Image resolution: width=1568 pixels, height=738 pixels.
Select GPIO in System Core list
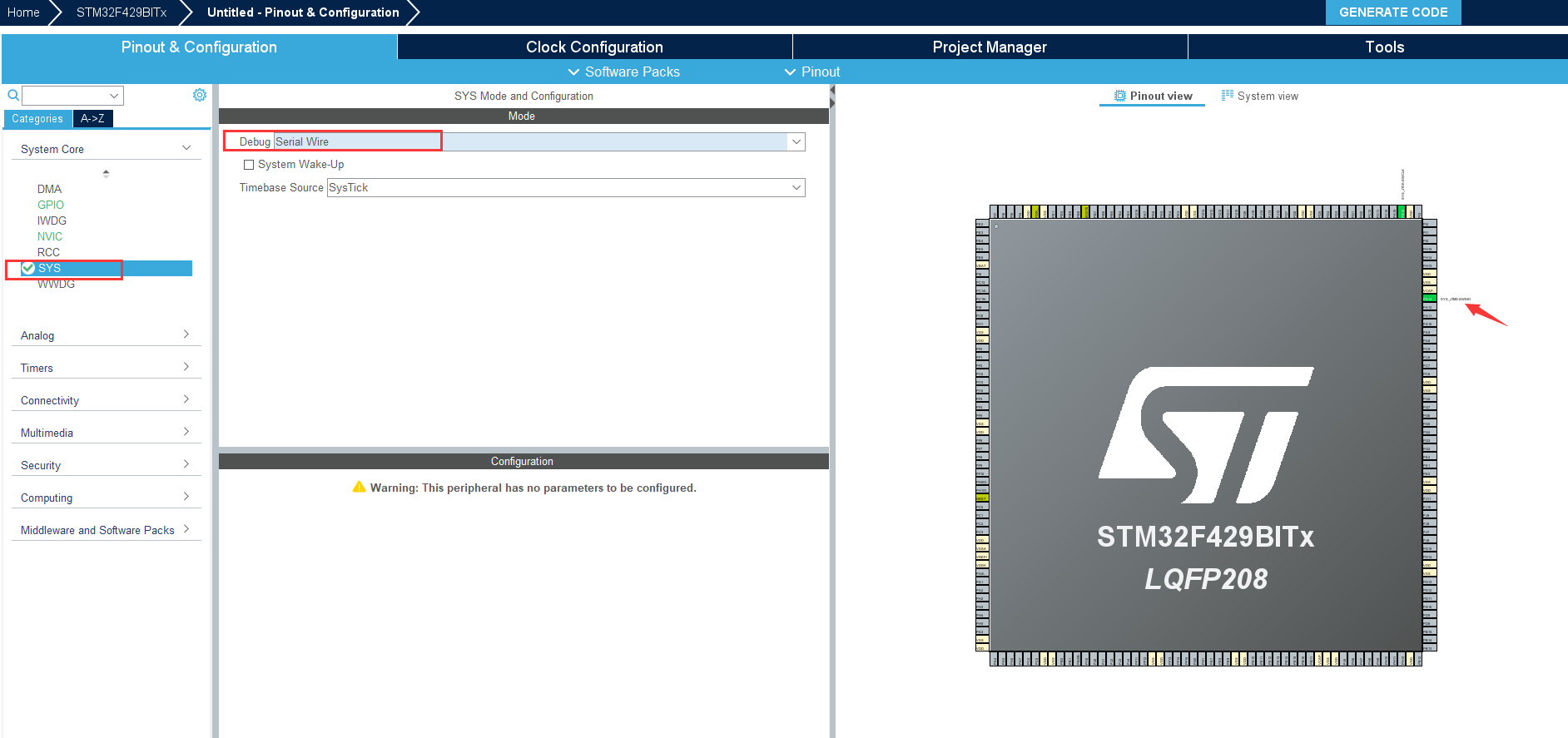coord(50,205)
